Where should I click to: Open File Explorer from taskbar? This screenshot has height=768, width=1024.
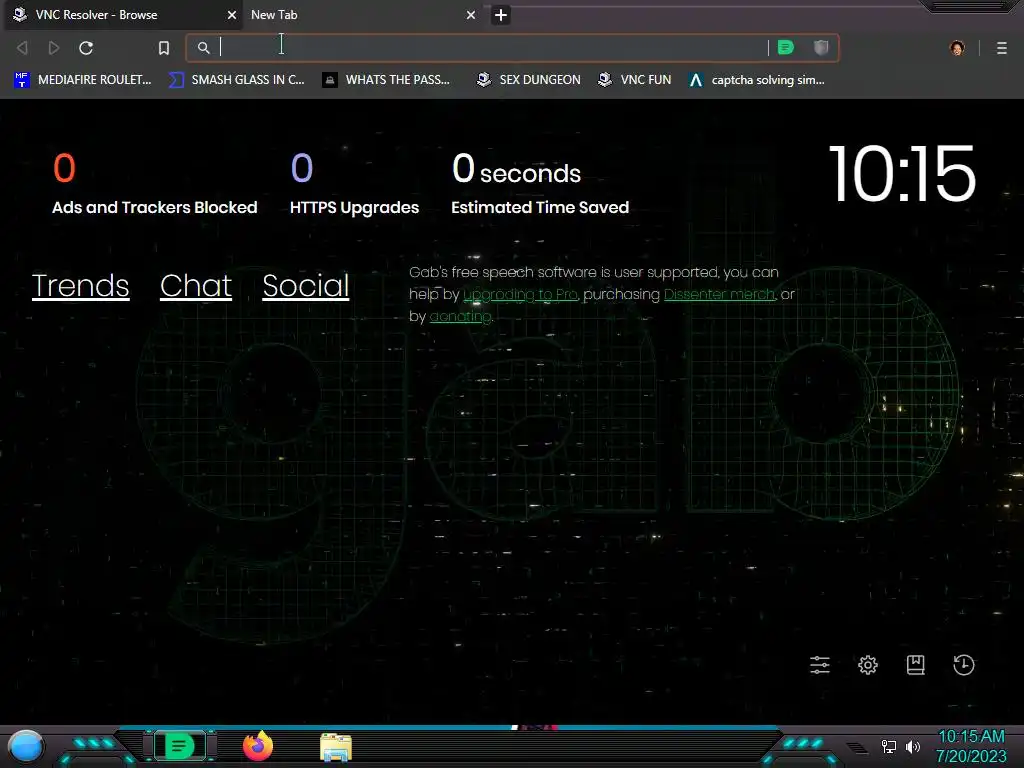pyautogui.click(x=336, y=747)
